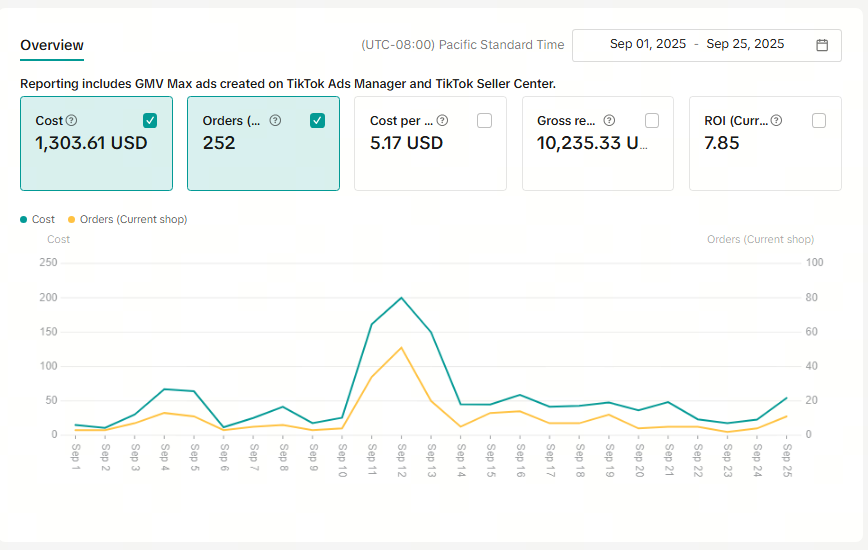Open the Sep 01 – Sep 25 date picker

(707, 45)
